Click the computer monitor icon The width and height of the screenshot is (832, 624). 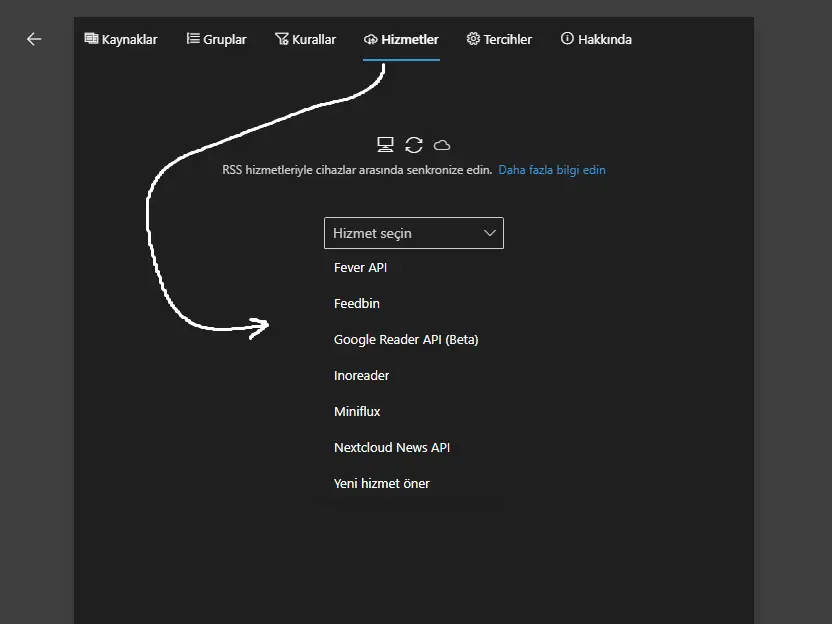[385, 144]
